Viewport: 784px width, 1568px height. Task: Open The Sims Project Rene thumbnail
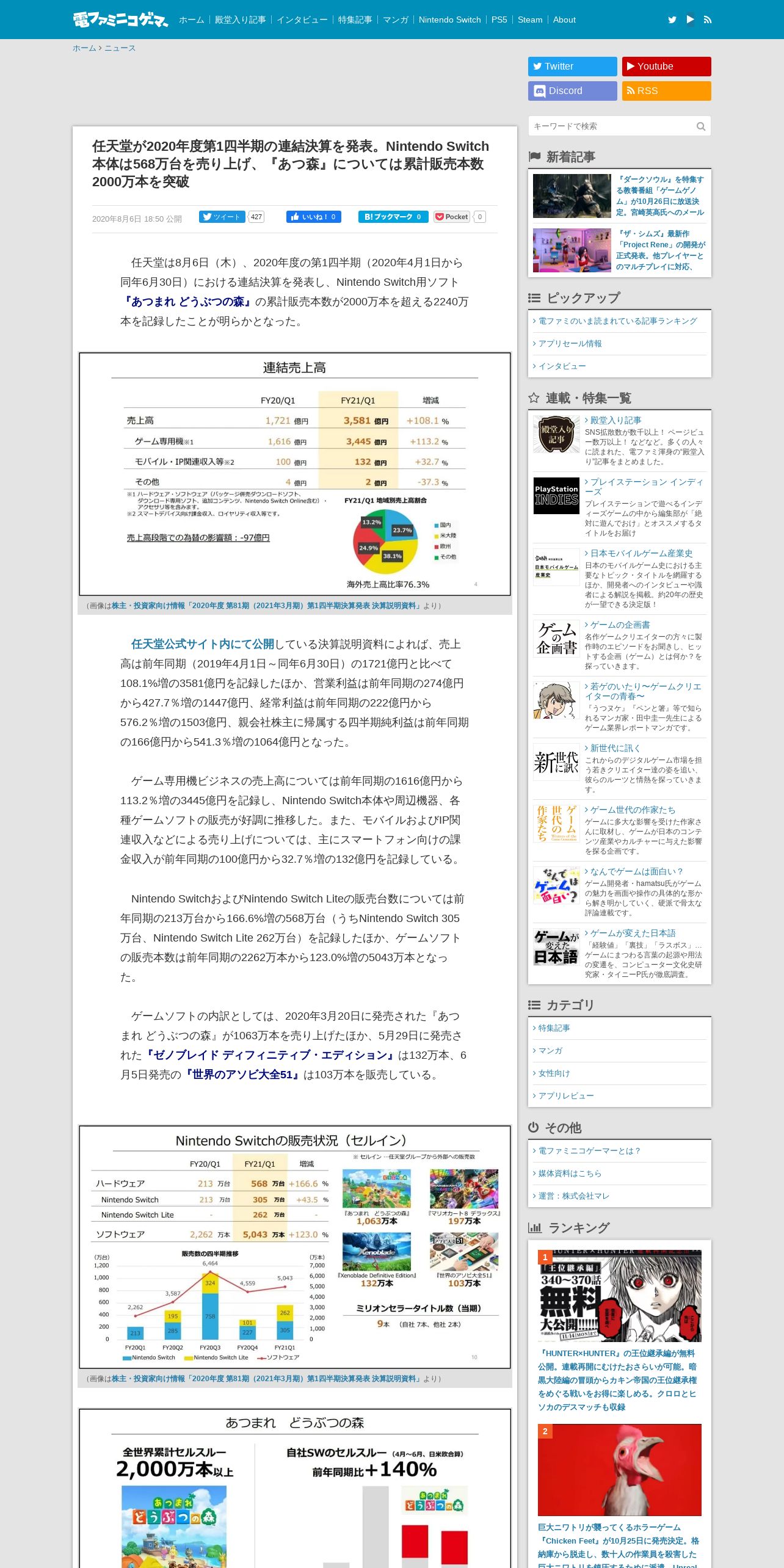(x=572, y=250)
